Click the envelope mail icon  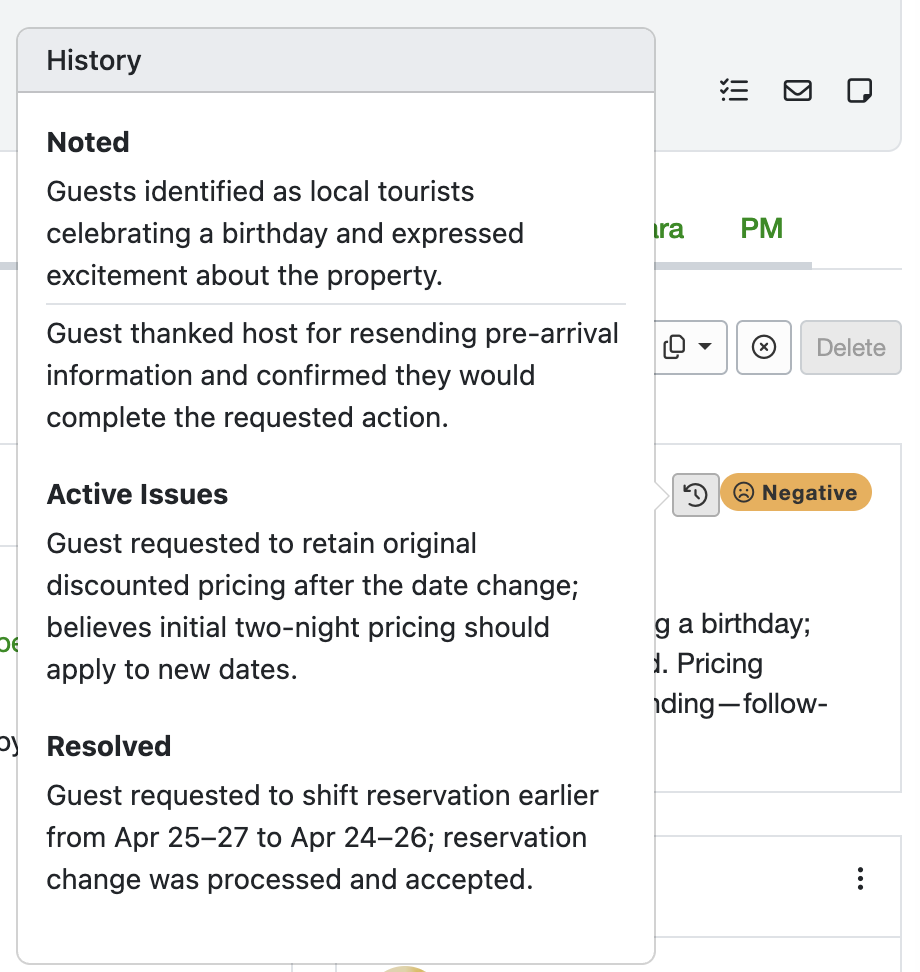click(x=797, y=91)
